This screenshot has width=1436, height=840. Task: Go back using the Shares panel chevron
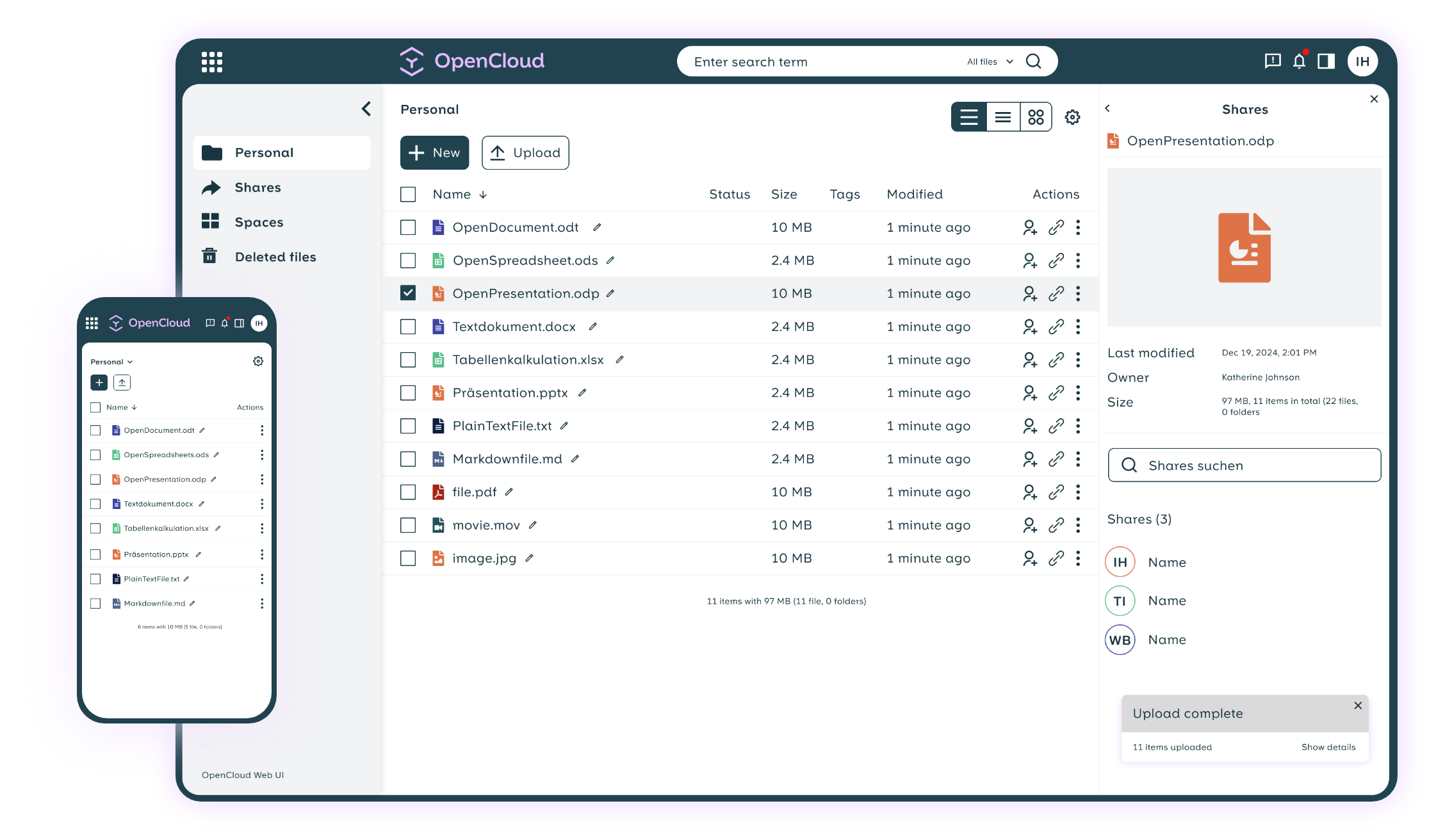coord(1107,108)
